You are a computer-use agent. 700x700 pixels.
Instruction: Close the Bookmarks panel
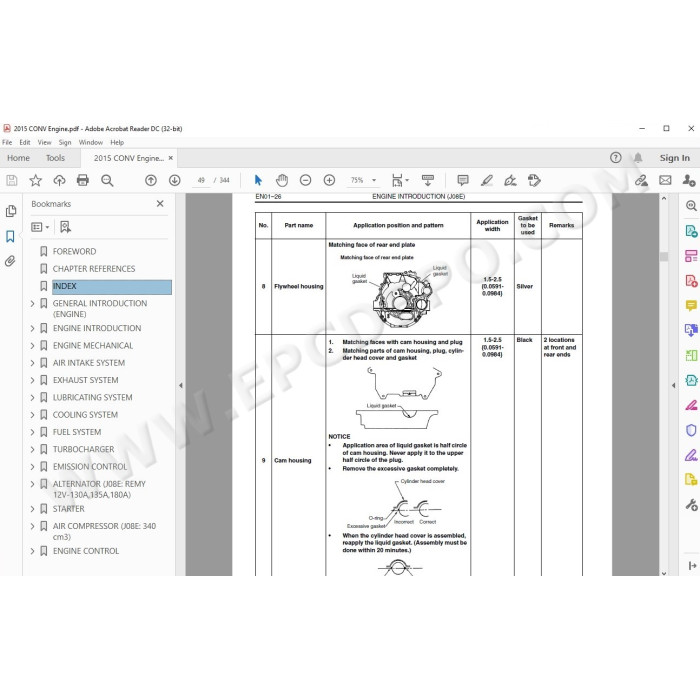160,204
